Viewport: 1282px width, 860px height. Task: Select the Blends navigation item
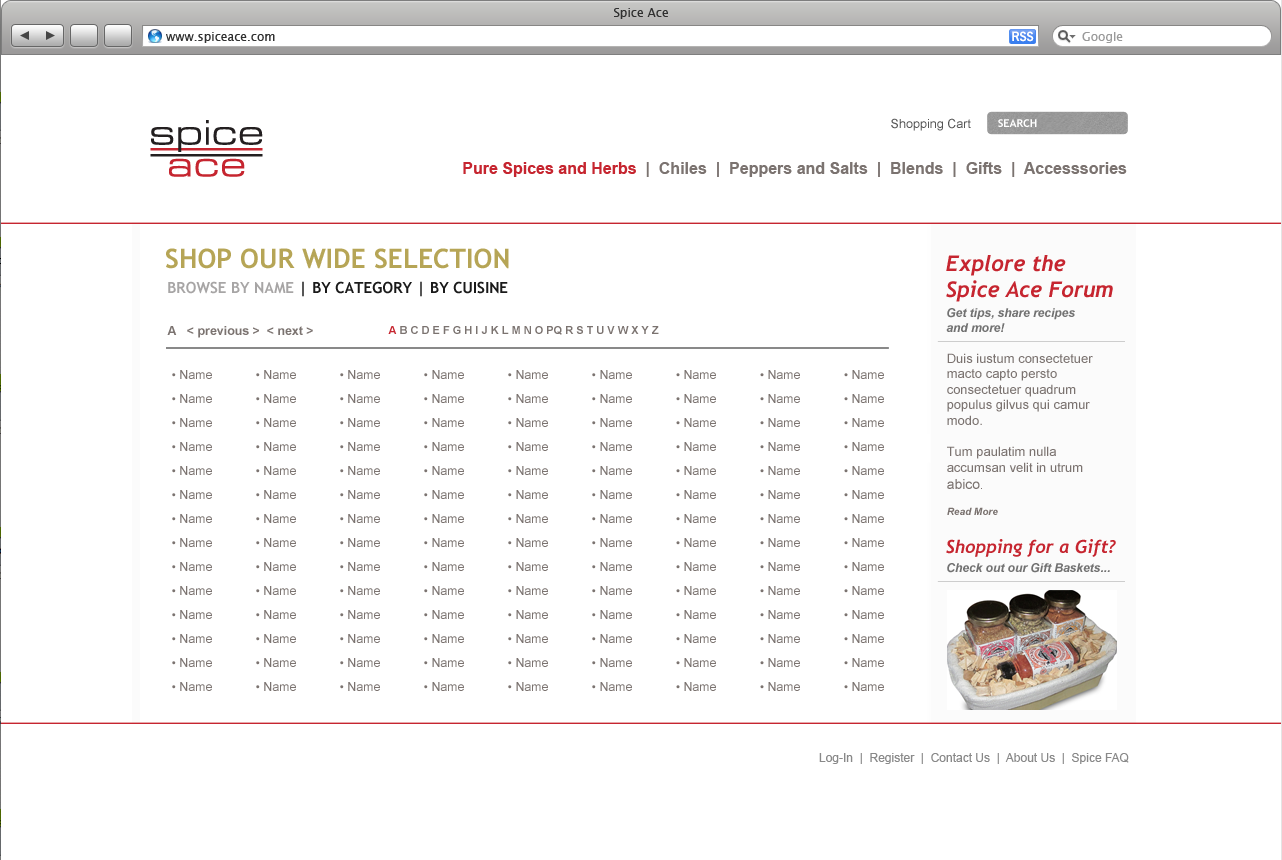[916, 168]
